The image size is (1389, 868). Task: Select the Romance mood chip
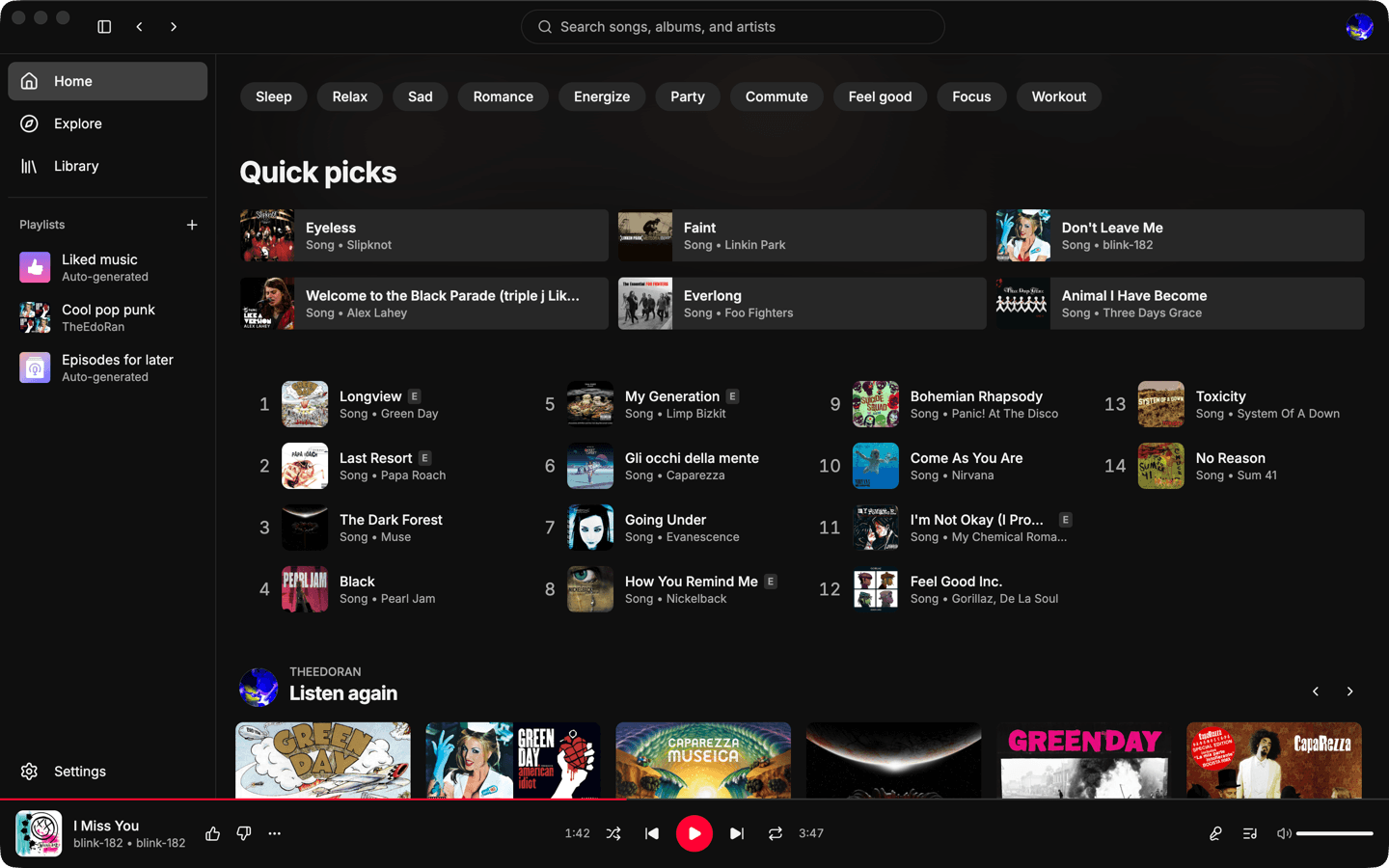(504, 96)
